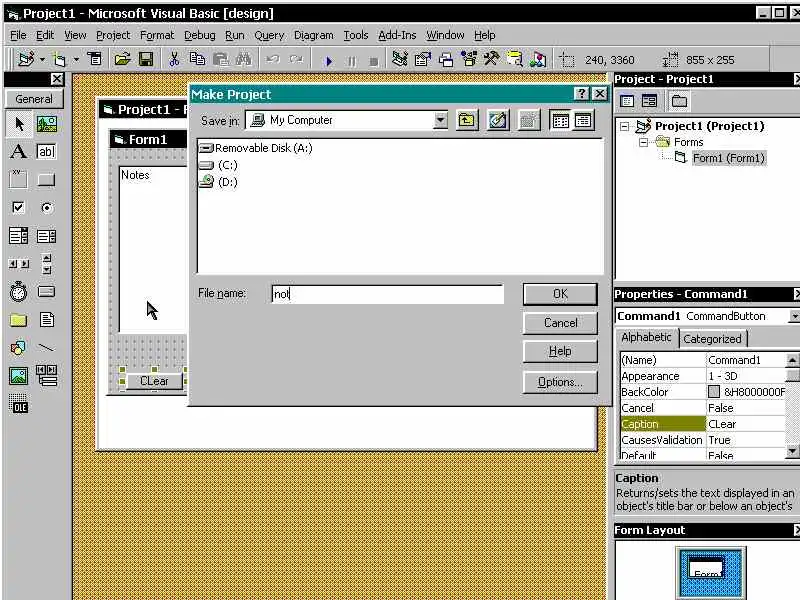Screen dimensions: 800x600
Task: Select the DriveListBox control tool
Action: [46, 292]
